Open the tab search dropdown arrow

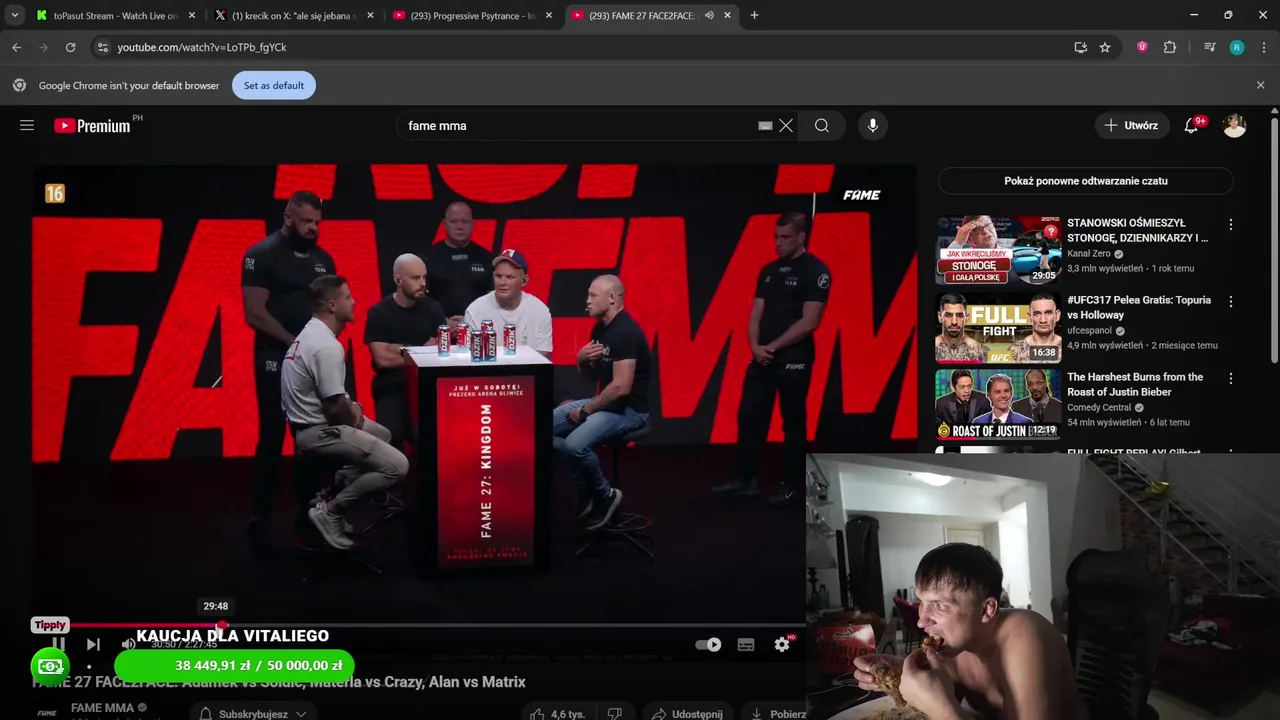coord(14,15)
